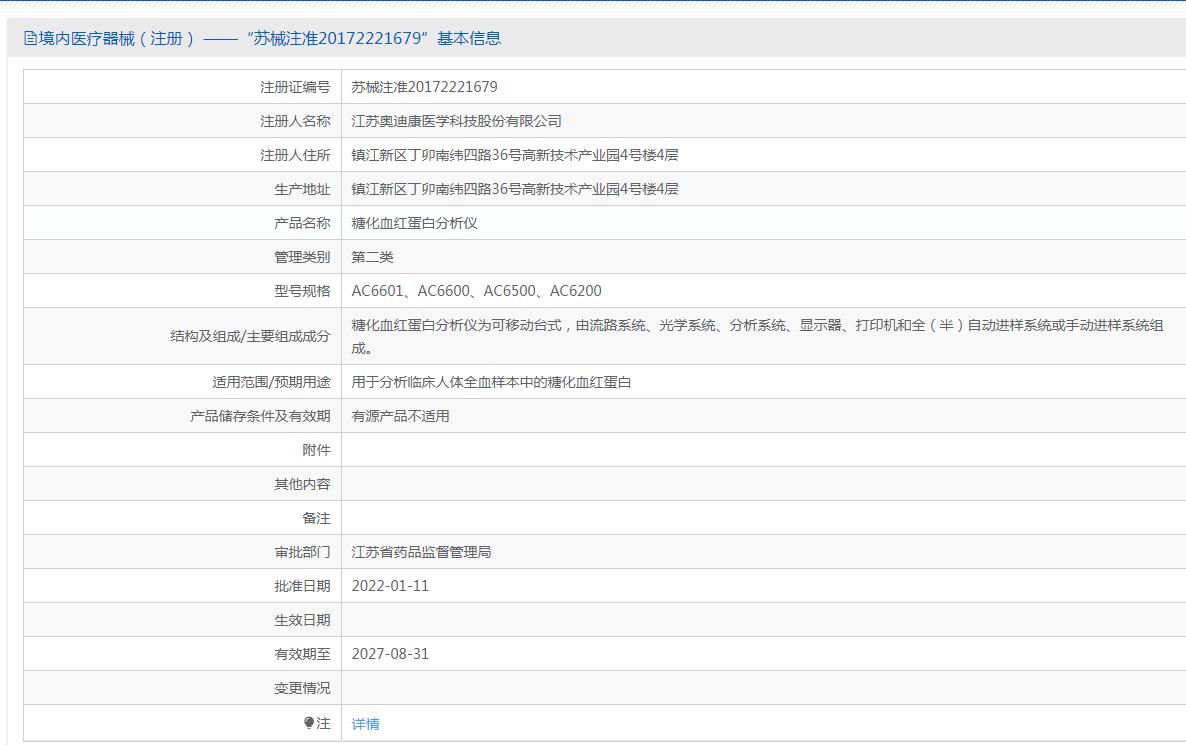1186x745 pixels.
Task: Click the 附件 row label
Action: coord(316,450)
